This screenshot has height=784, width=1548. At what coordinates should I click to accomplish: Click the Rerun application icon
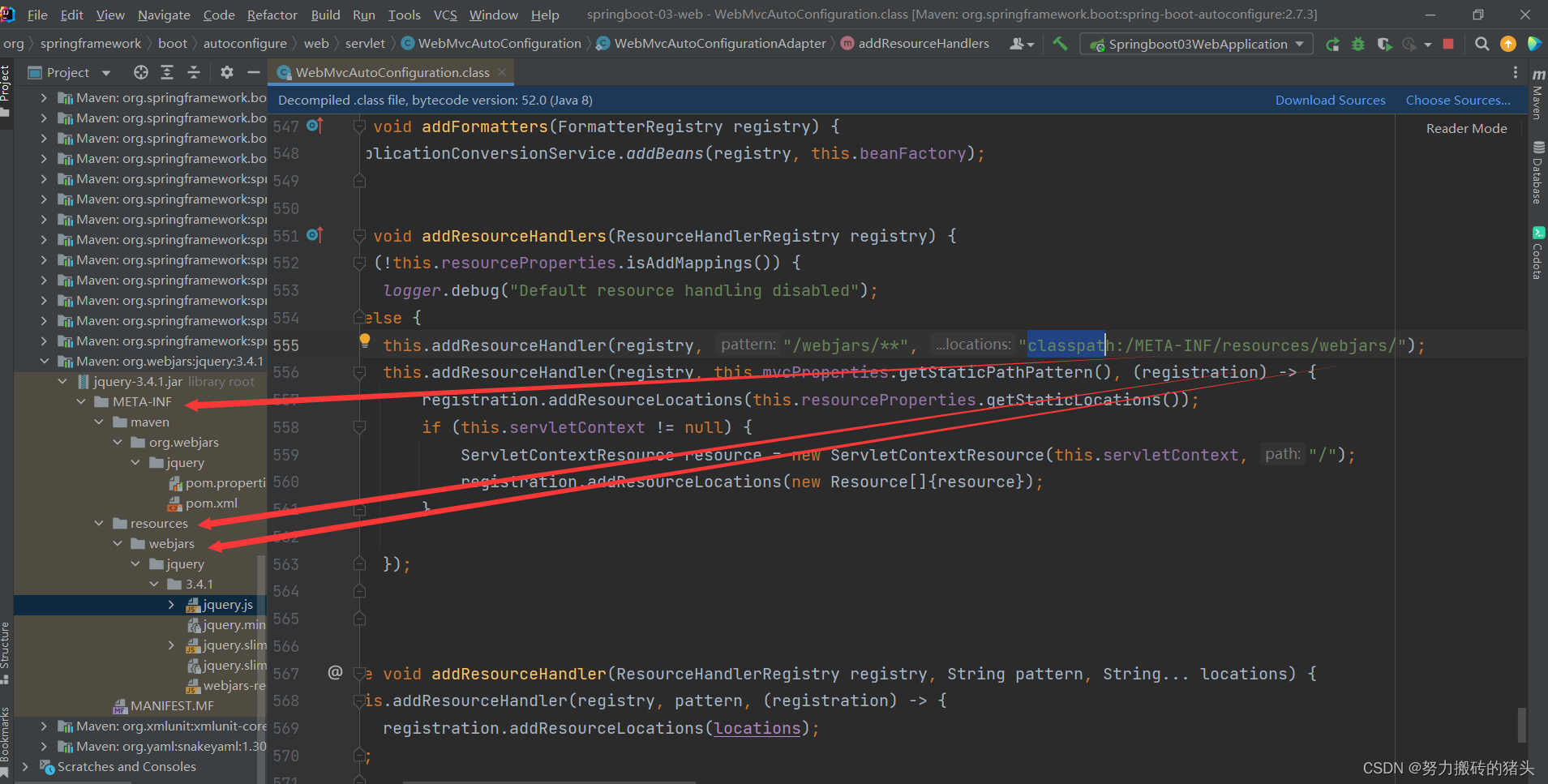[x=1332, y=44]
